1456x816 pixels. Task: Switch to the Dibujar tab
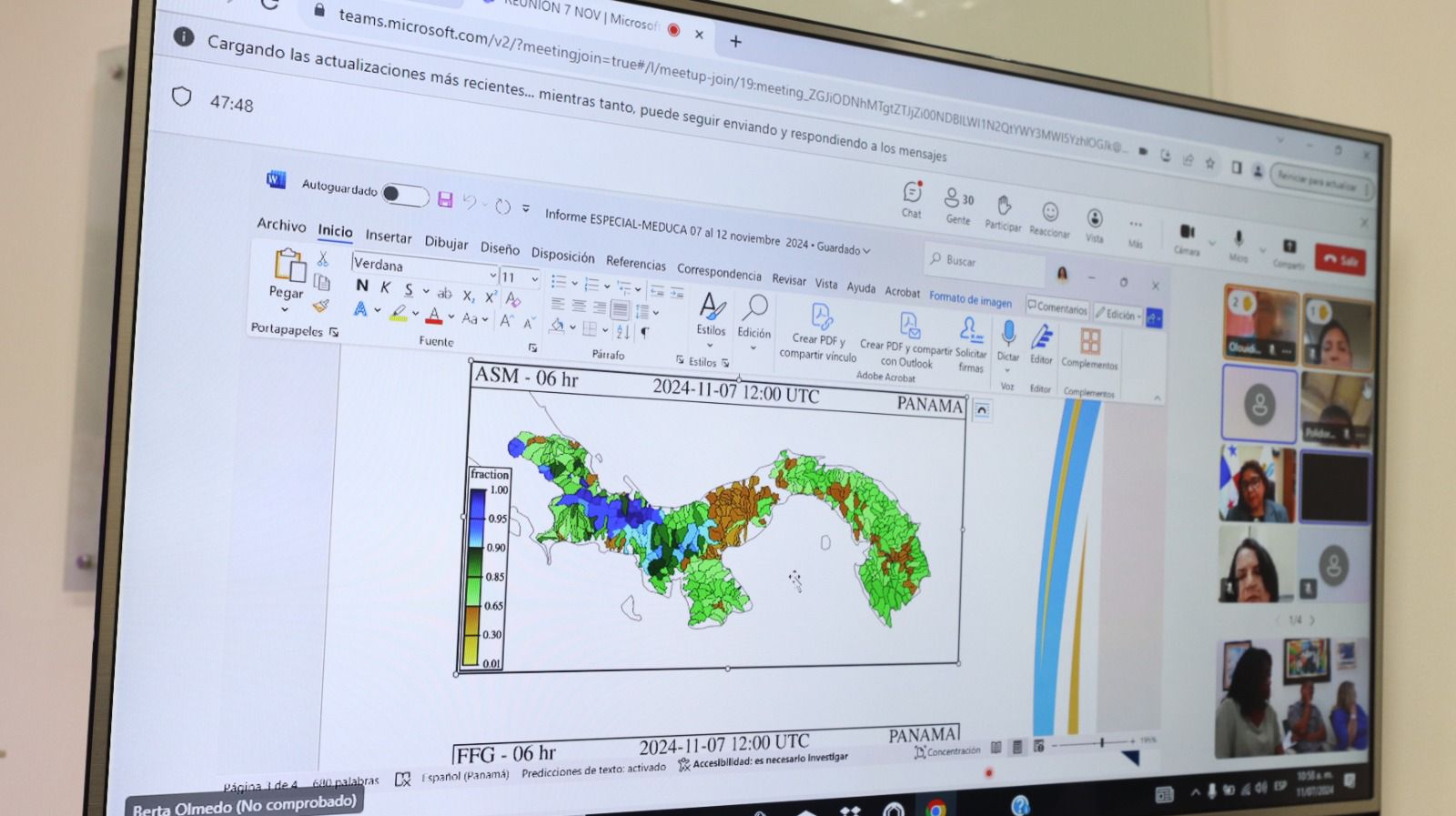446,243
